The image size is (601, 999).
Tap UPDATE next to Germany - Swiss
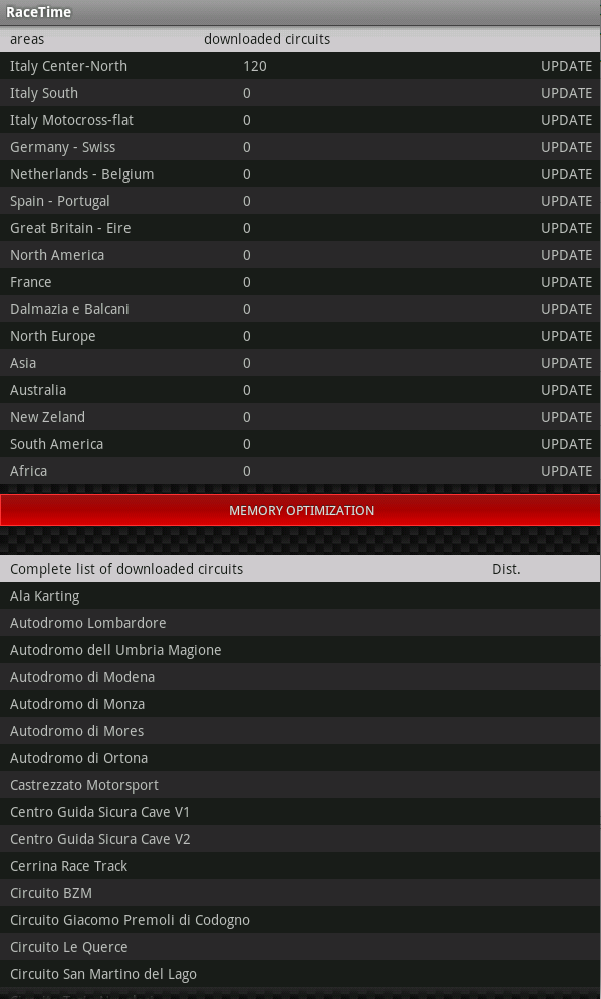click(567, 147)
